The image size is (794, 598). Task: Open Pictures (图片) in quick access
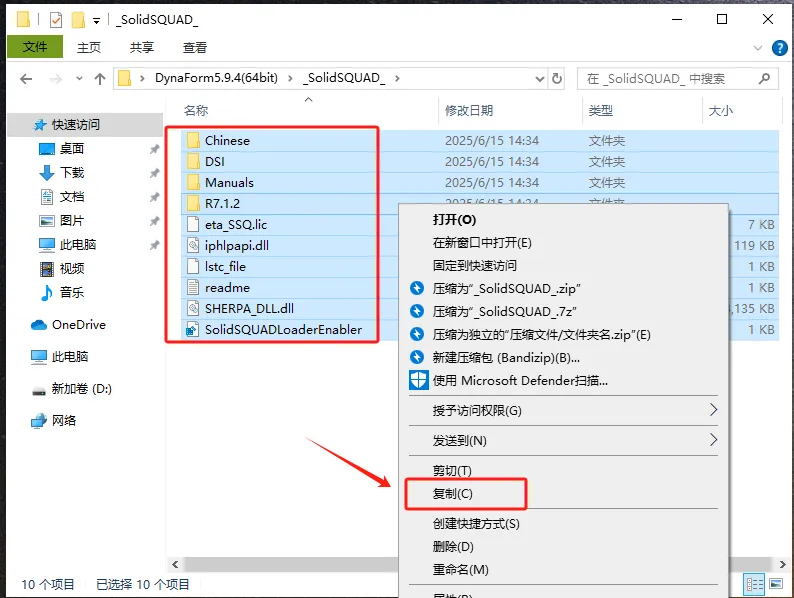coord(71,221)
